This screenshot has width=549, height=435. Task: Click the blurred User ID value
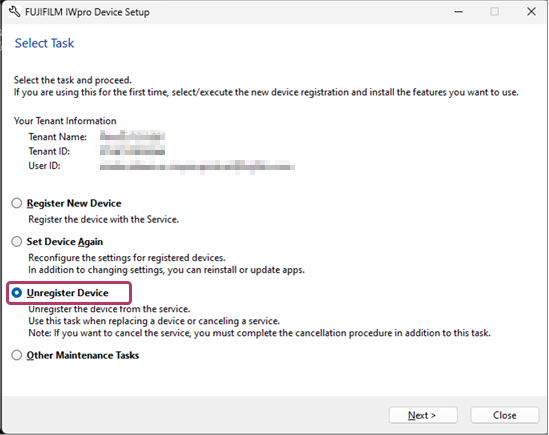[x=197, y=167]
